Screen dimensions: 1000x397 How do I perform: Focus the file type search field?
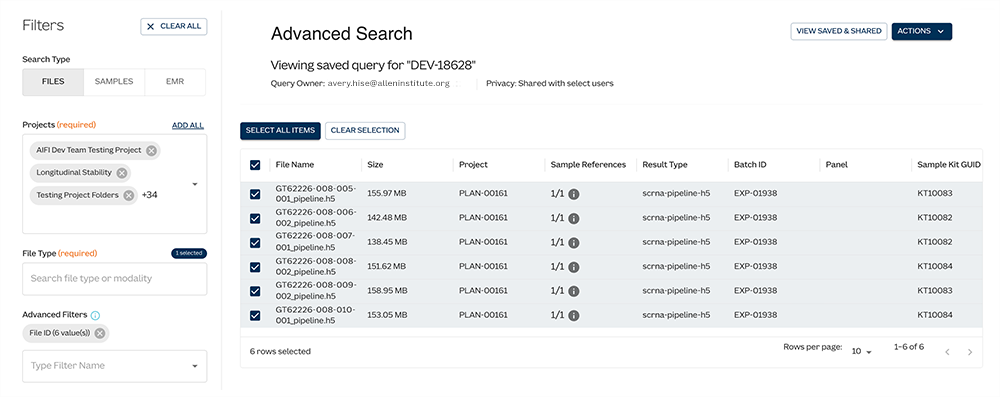pos(115,279)
